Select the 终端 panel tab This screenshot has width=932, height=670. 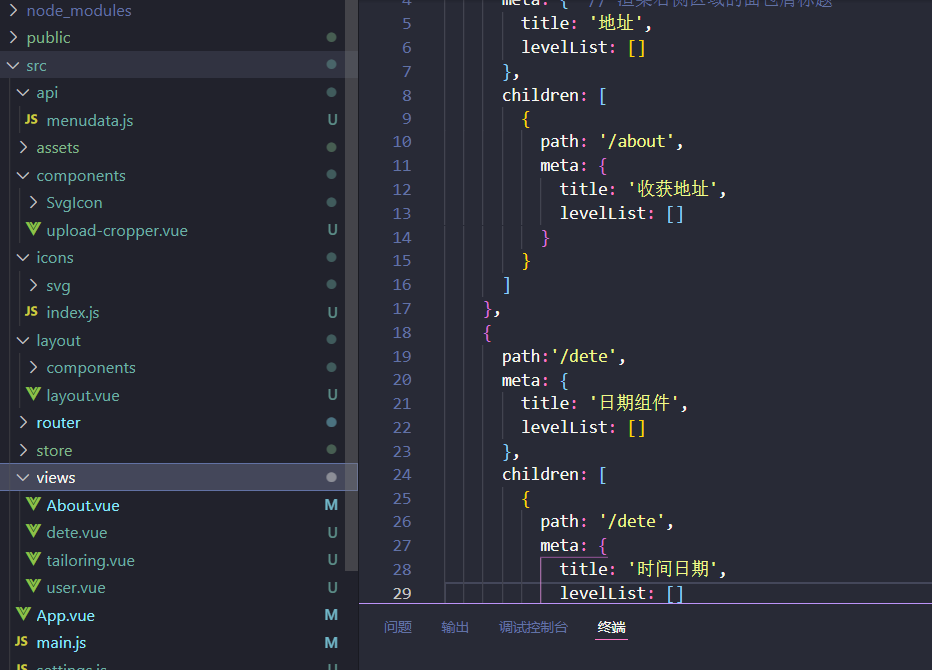612,627
